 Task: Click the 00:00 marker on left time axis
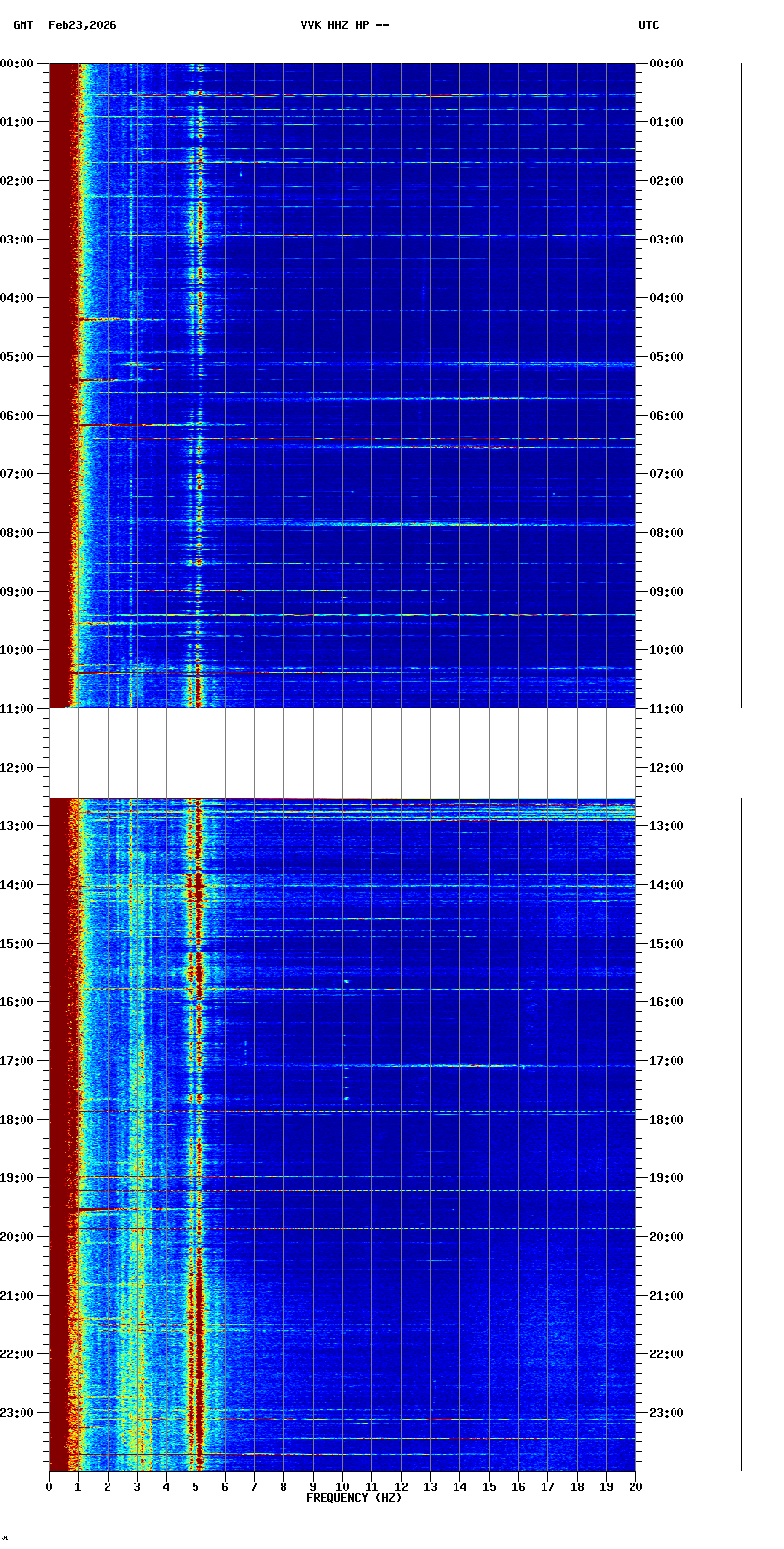pyautogui.click(x=17, y=64)
